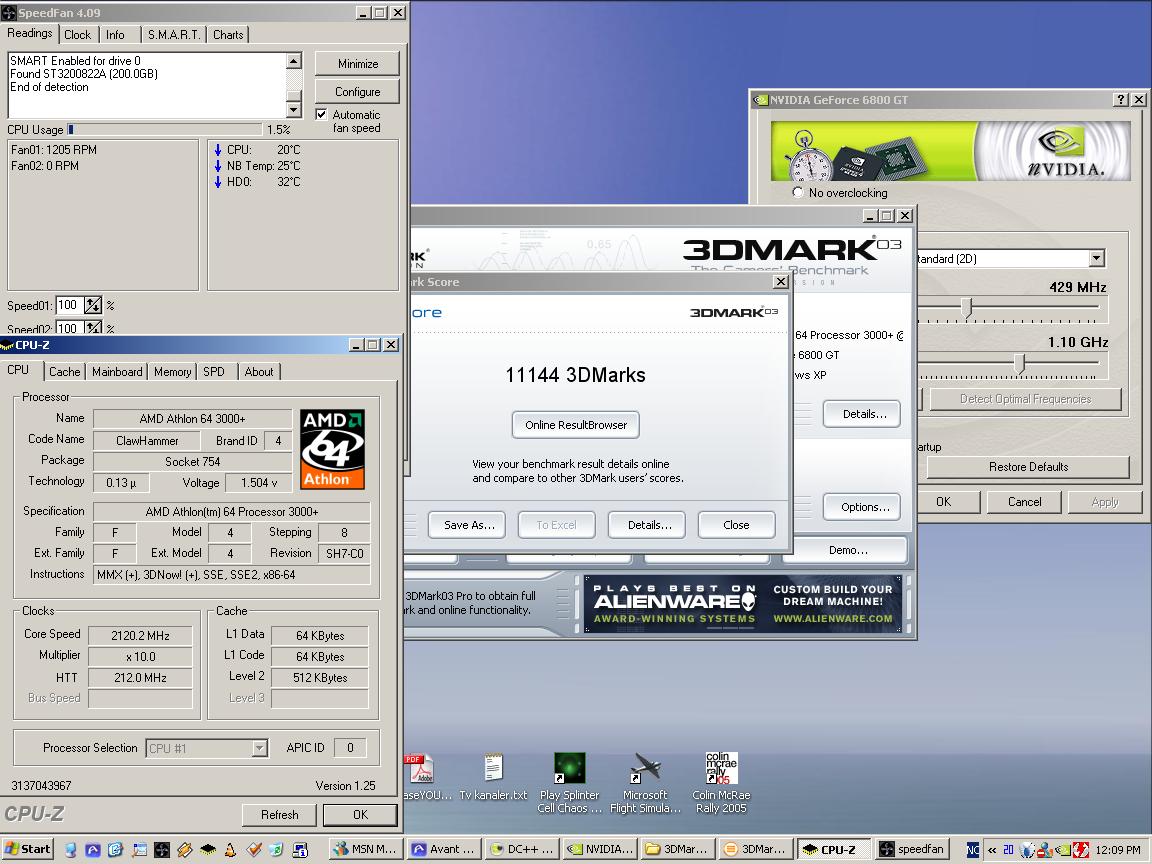This screenshot has height=864, width=1152.
Task: Click the SpeedFan log scroll-down arrow
Action: (x=294, y=110)
